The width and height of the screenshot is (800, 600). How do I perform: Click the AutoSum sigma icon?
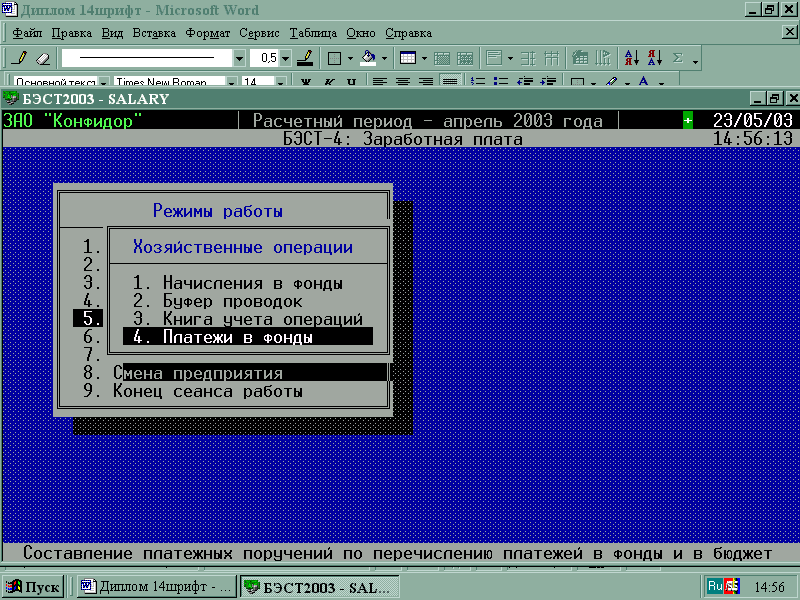point(678,58)
